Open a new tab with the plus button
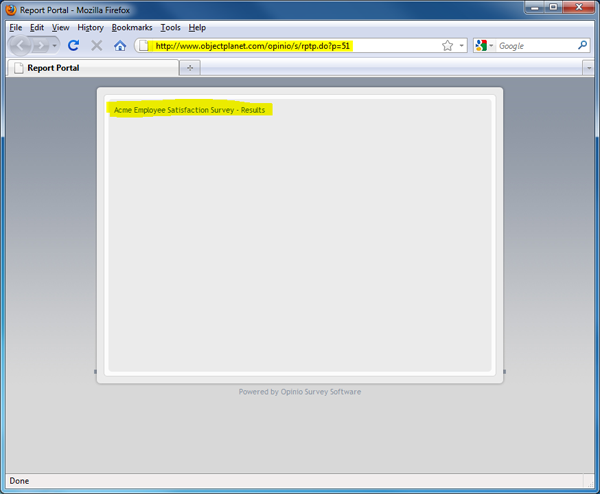Image resolution: width=600 pixels, height=494 pixels. 191,68
